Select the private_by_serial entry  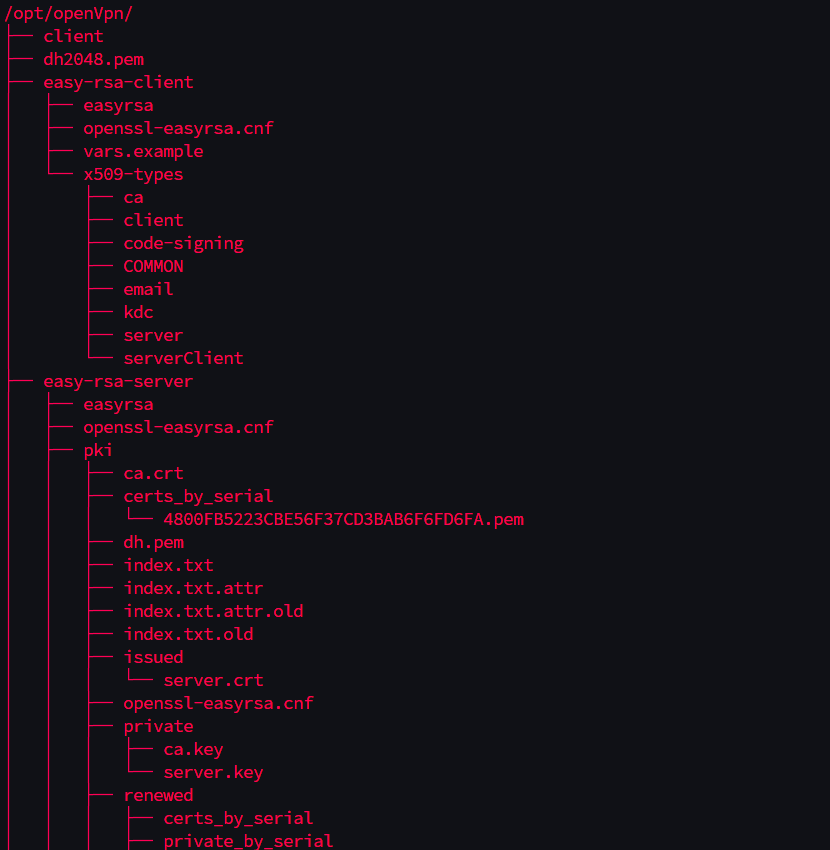248,841
